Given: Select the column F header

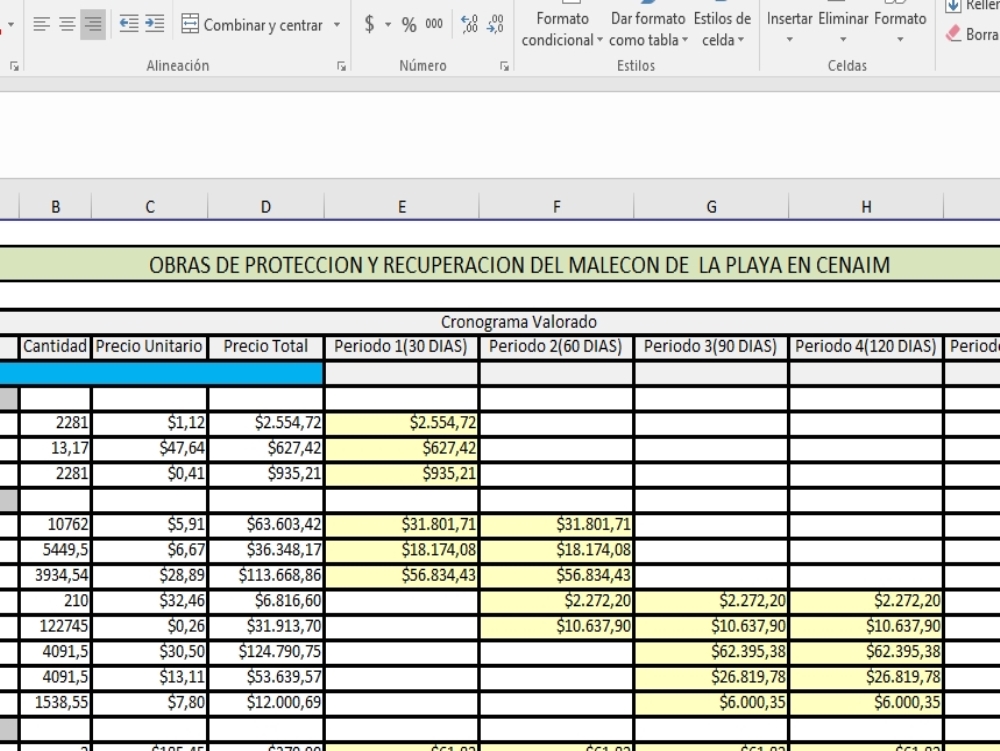Looking at the screenshot, I should [557, 207].
